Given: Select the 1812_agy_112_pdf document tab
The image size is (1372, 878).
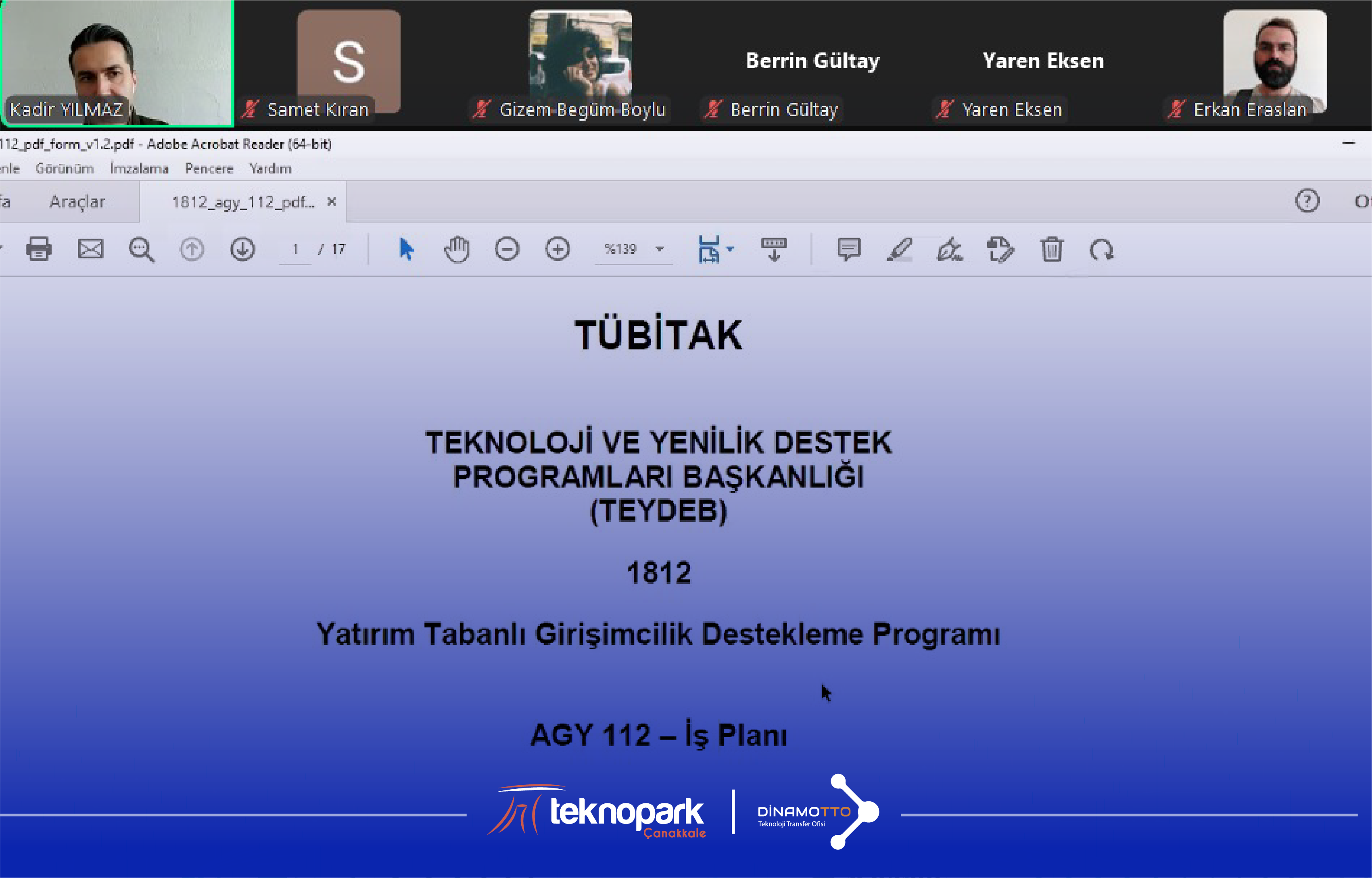Looking at the screenshot, I should pos(243,203).
